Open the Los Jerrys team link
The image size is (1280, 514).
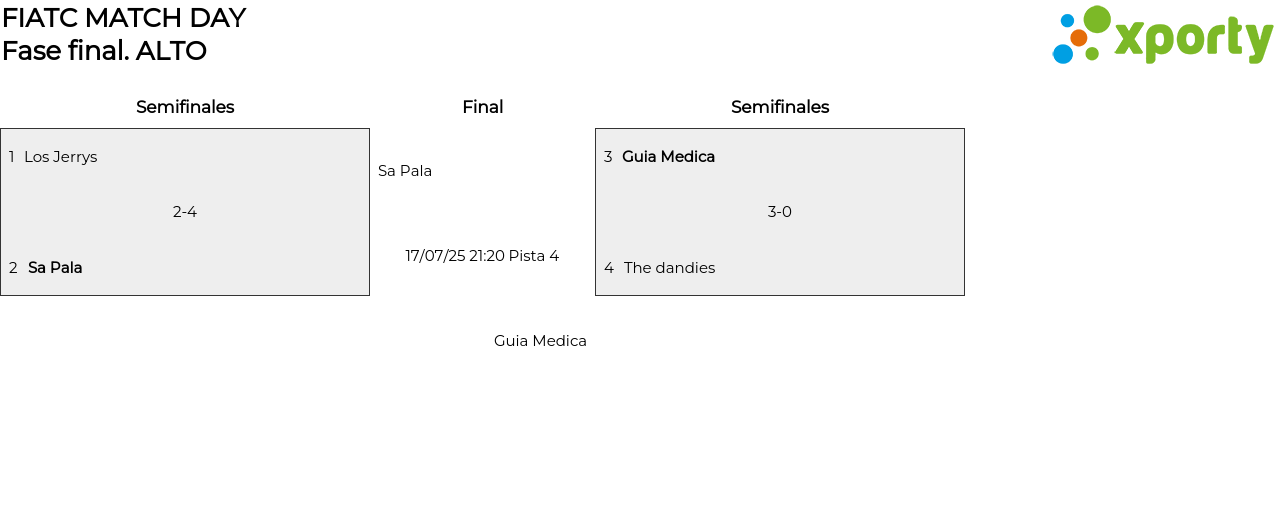[60, 157]
